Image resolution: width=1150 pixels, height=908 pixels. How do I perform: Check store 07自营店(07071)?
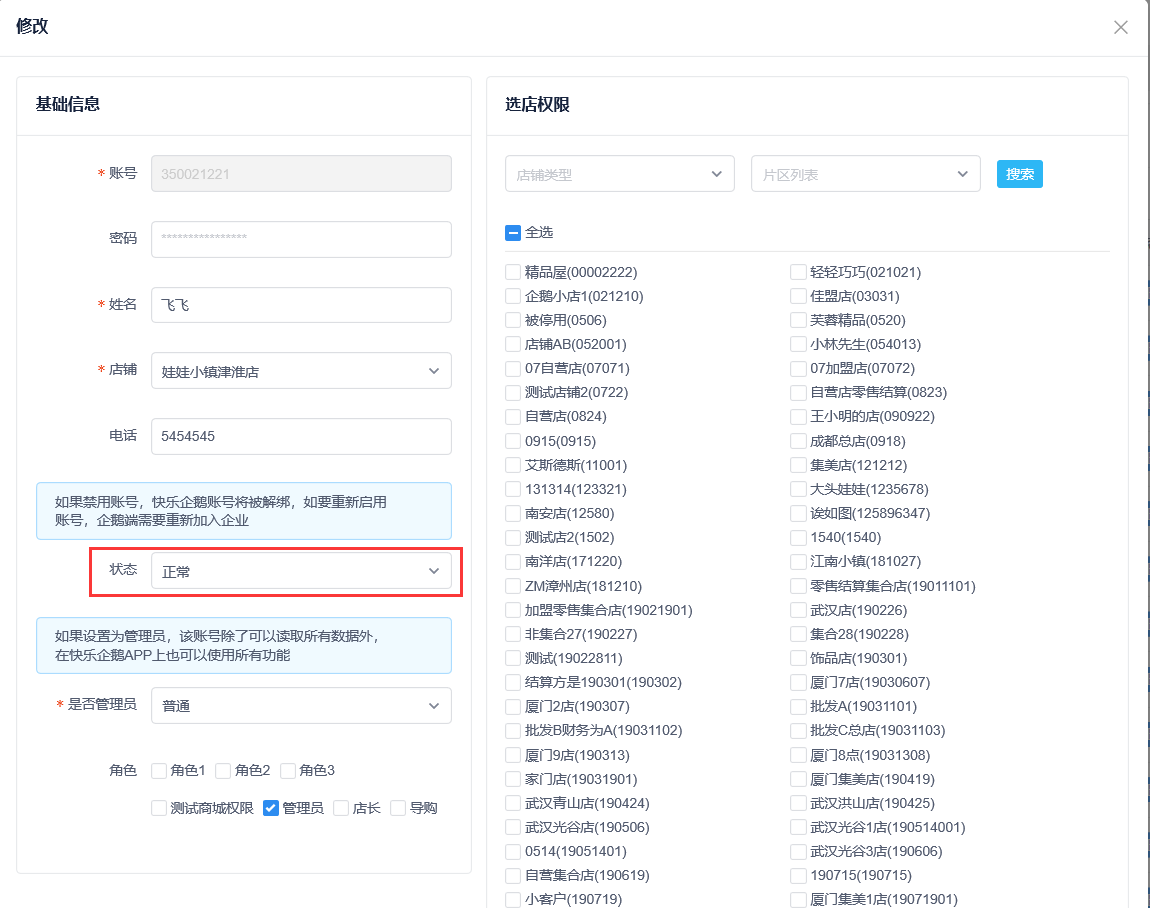(x=513, y=368)
